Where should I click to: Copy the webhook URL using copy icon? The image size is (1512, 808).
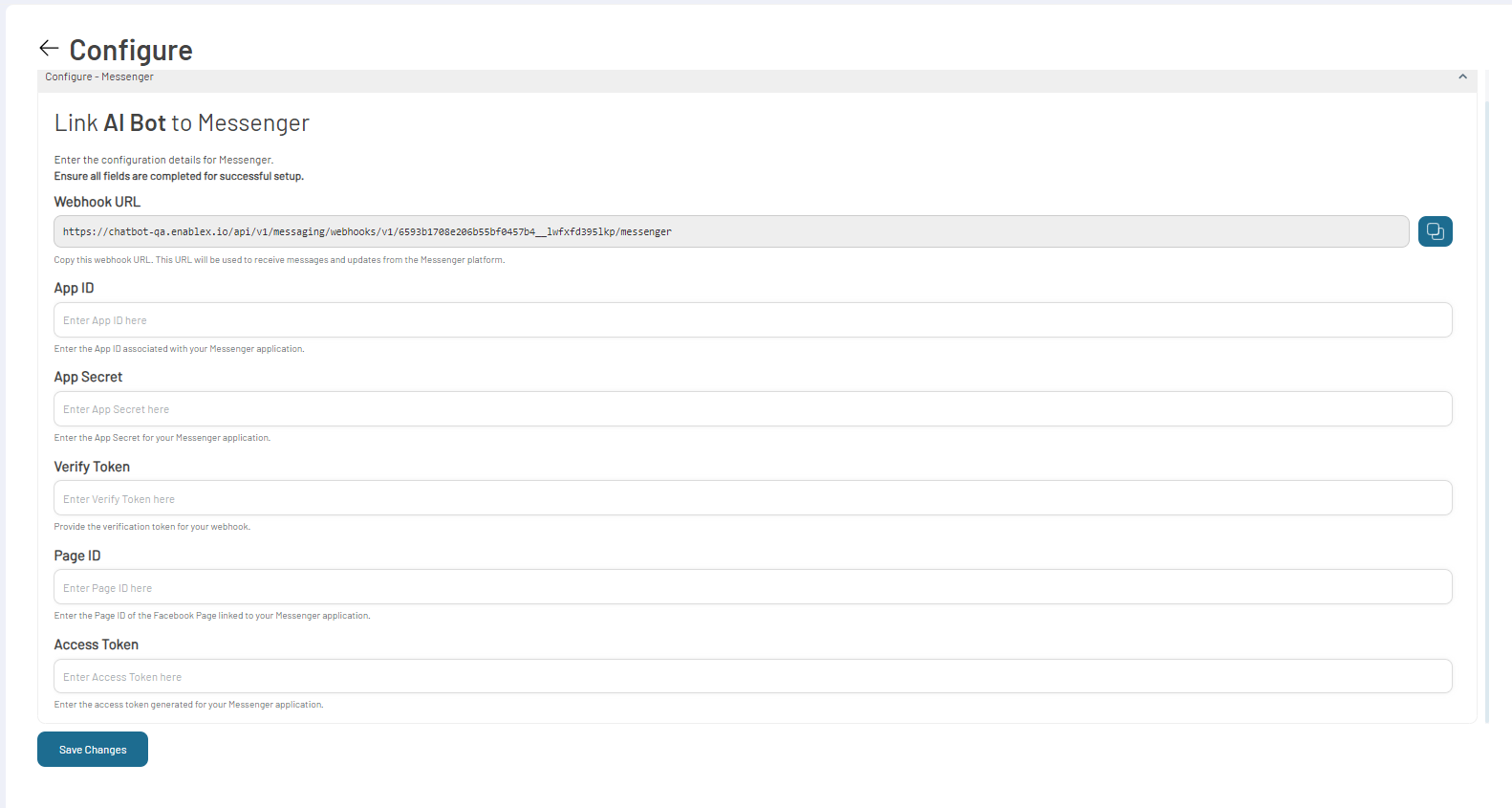click(1435, 231)
